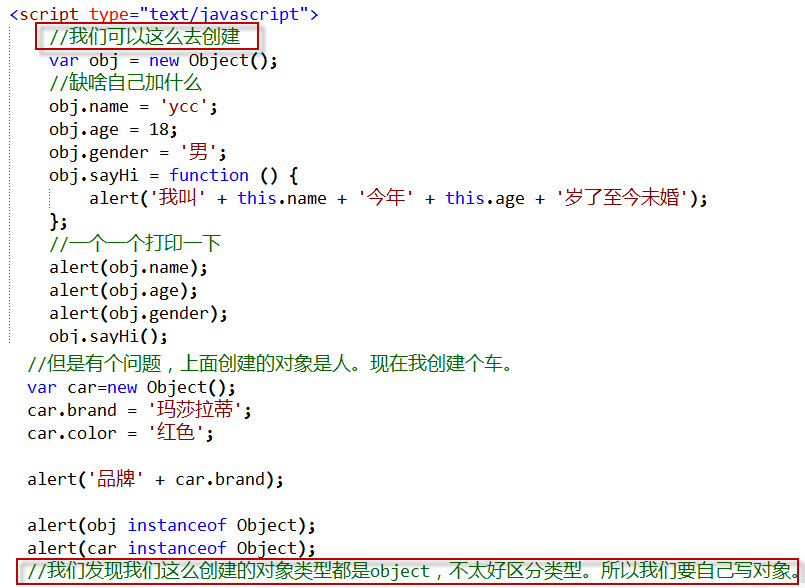Click the alert('我叫' + this.name ...) line
Image resolution: width=805 pixels, height=588 pixels.
pyautogui.click(x=398, y=198)
